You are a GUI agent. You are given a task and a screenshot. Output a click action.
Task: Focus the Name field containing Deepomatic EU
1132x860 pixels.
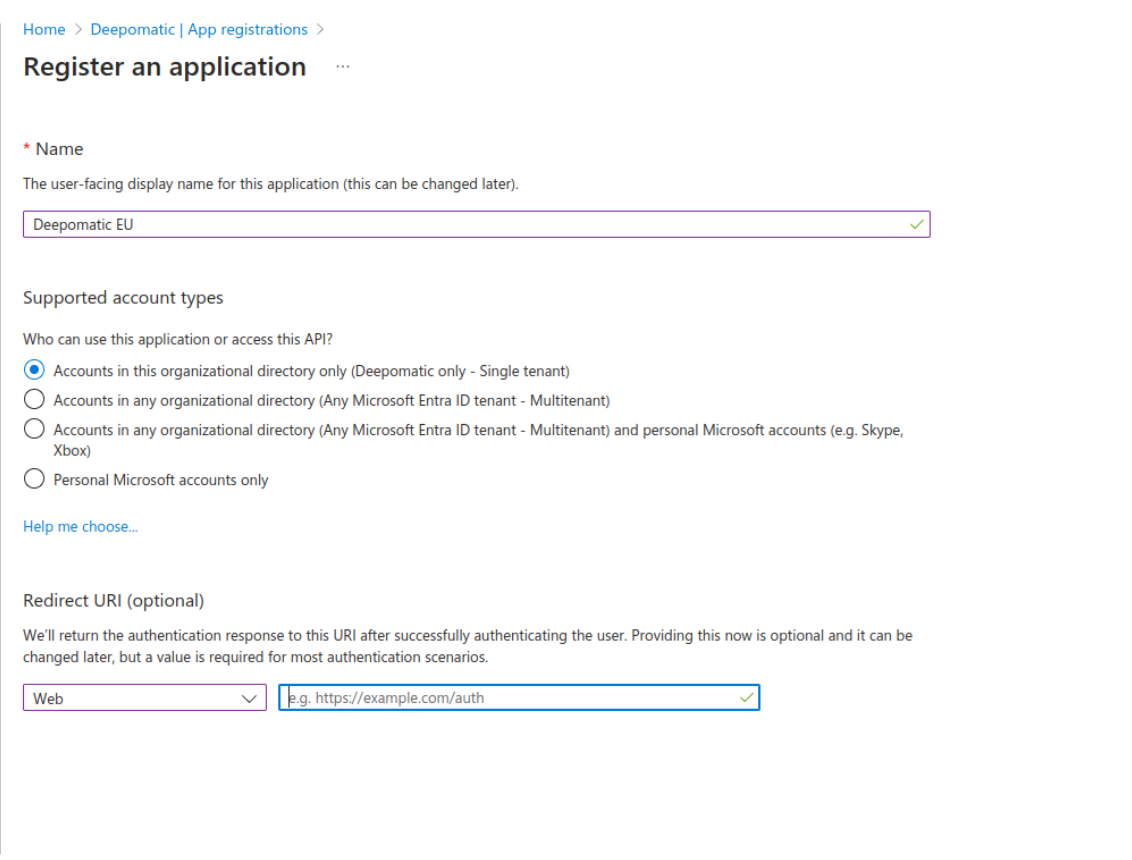[x=460, y=225]
